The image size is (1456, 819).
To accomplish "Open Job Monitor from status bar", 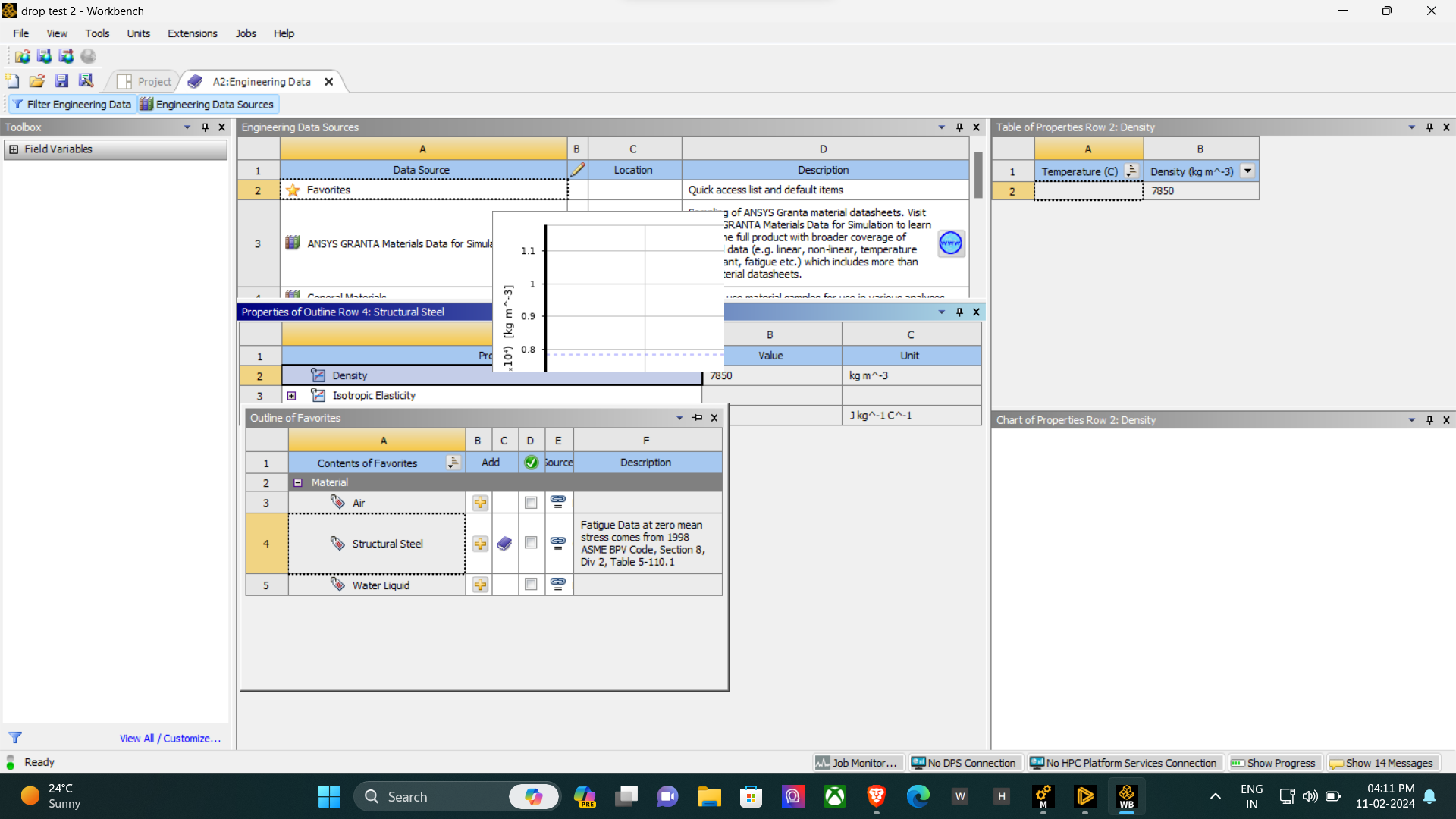I will pos(858,763).
